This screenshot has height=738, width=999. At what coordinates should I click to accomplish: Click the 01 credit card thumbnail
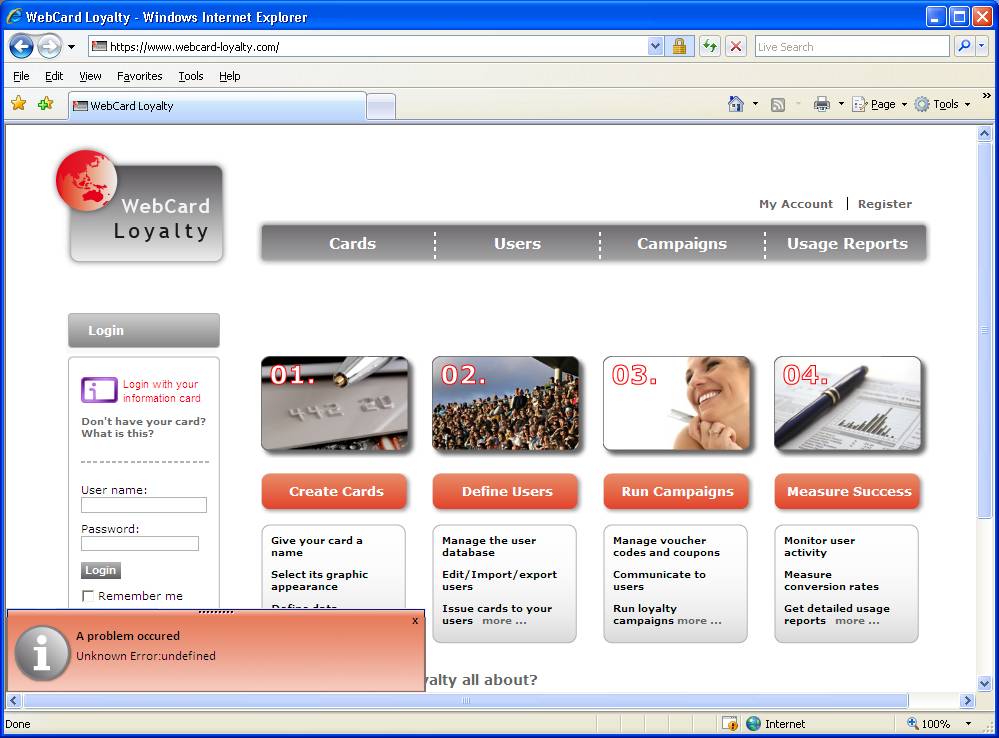pyautogui.click(x=335, y=404)
